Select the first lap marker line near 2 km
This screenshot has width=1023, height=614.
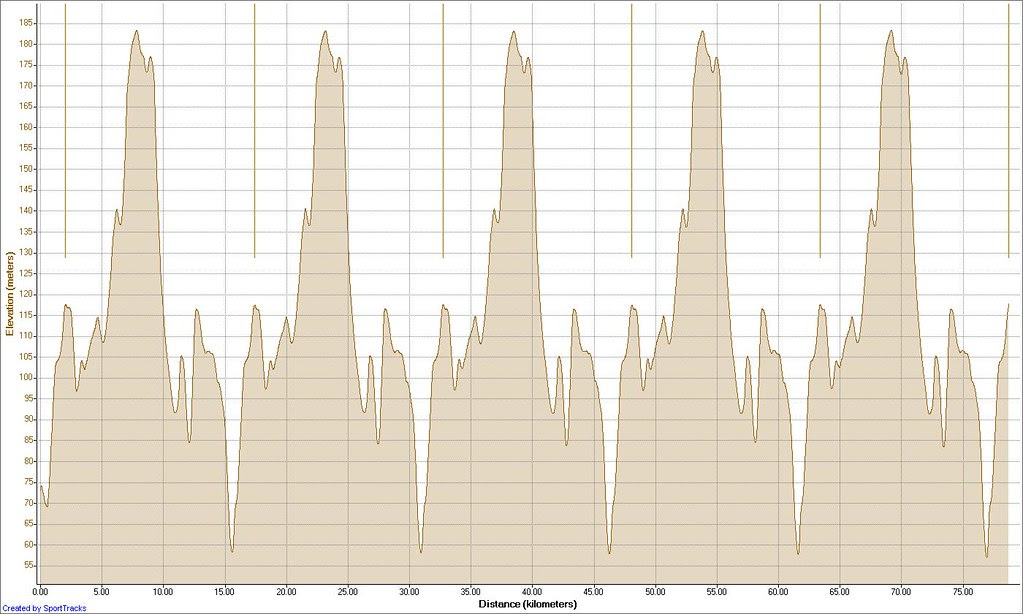pos(65,130)
